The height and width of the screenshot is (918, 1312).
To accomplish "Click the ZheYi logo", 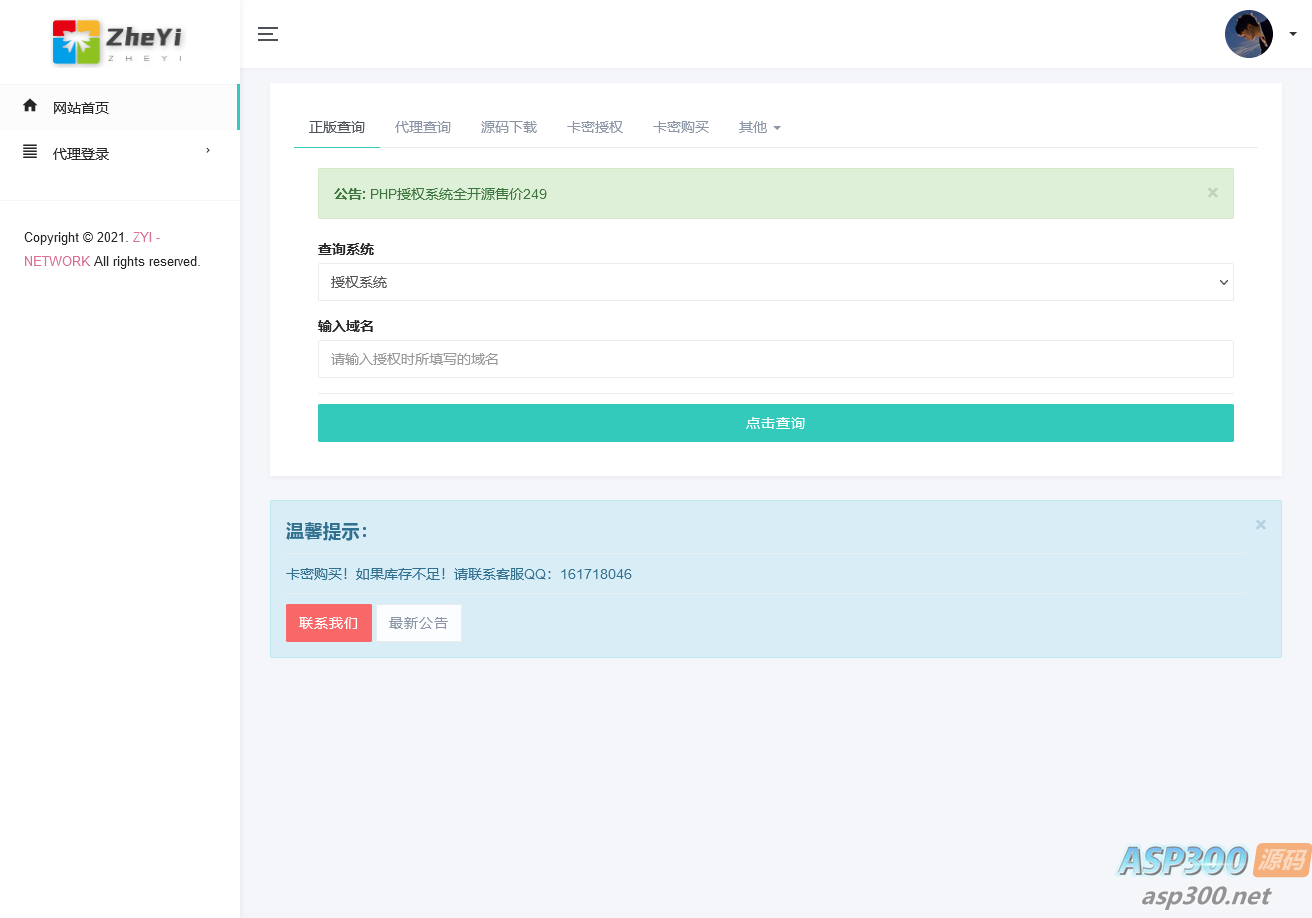I will click(118, 42).
